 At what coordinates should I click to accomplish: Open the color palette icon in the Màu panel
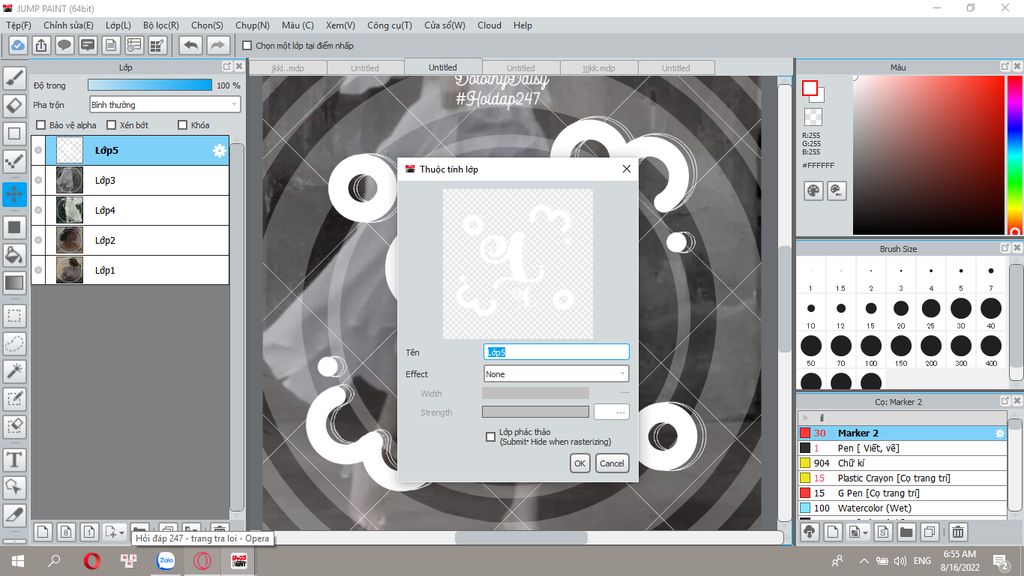[x=813, y=191]
